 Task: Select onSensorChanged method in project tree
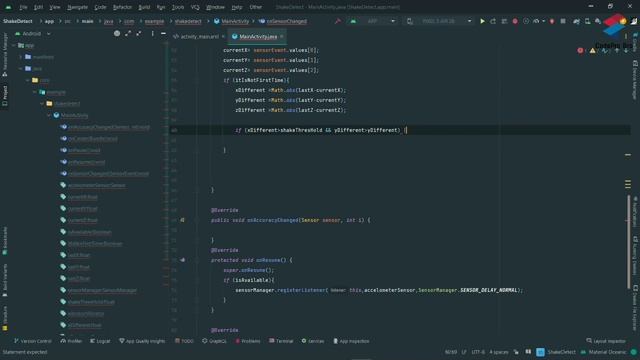[105, 173]
